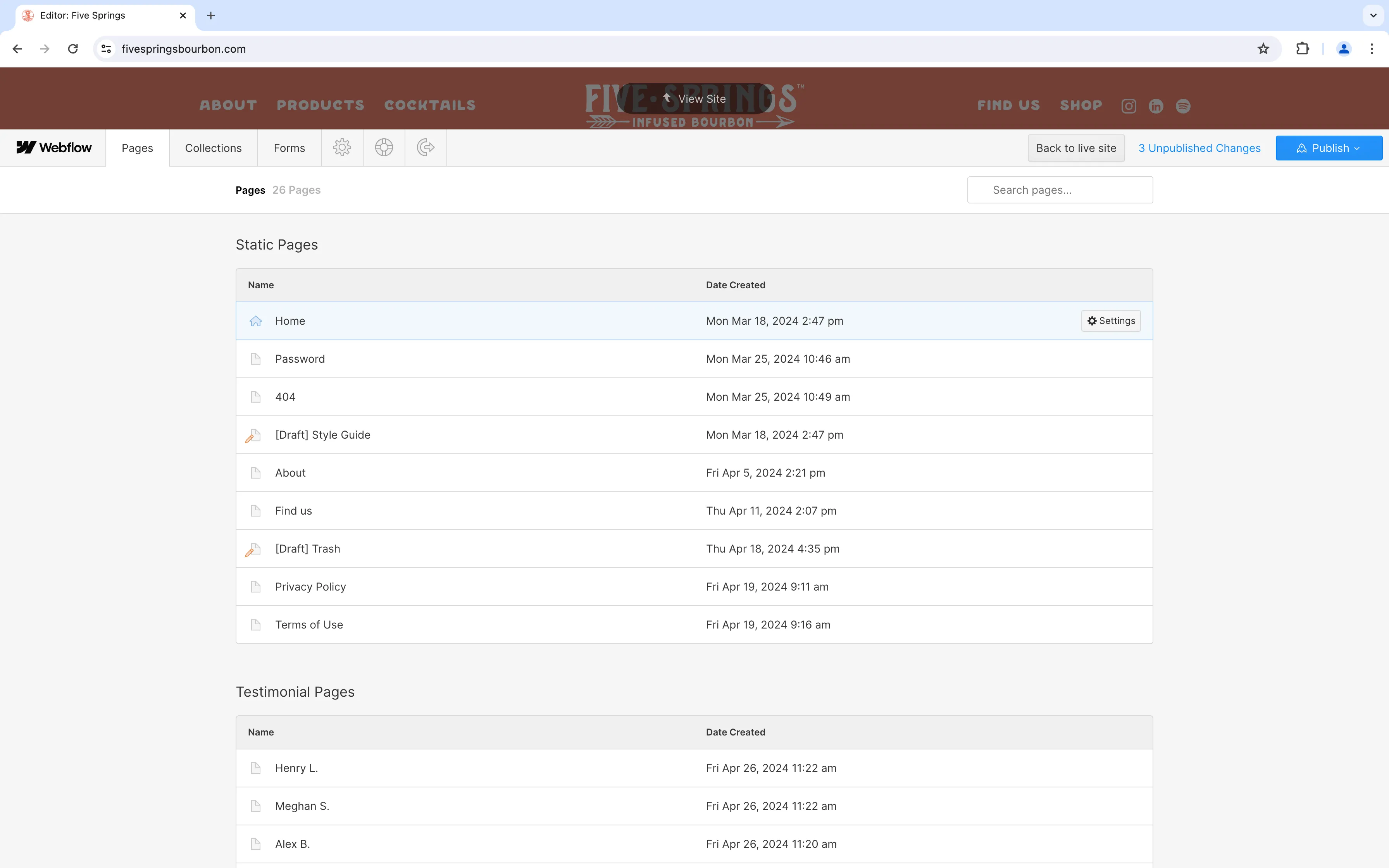The image size is (1389, 868).
Task: Click the blue house icon beside Home
Action: pos(255,320)
